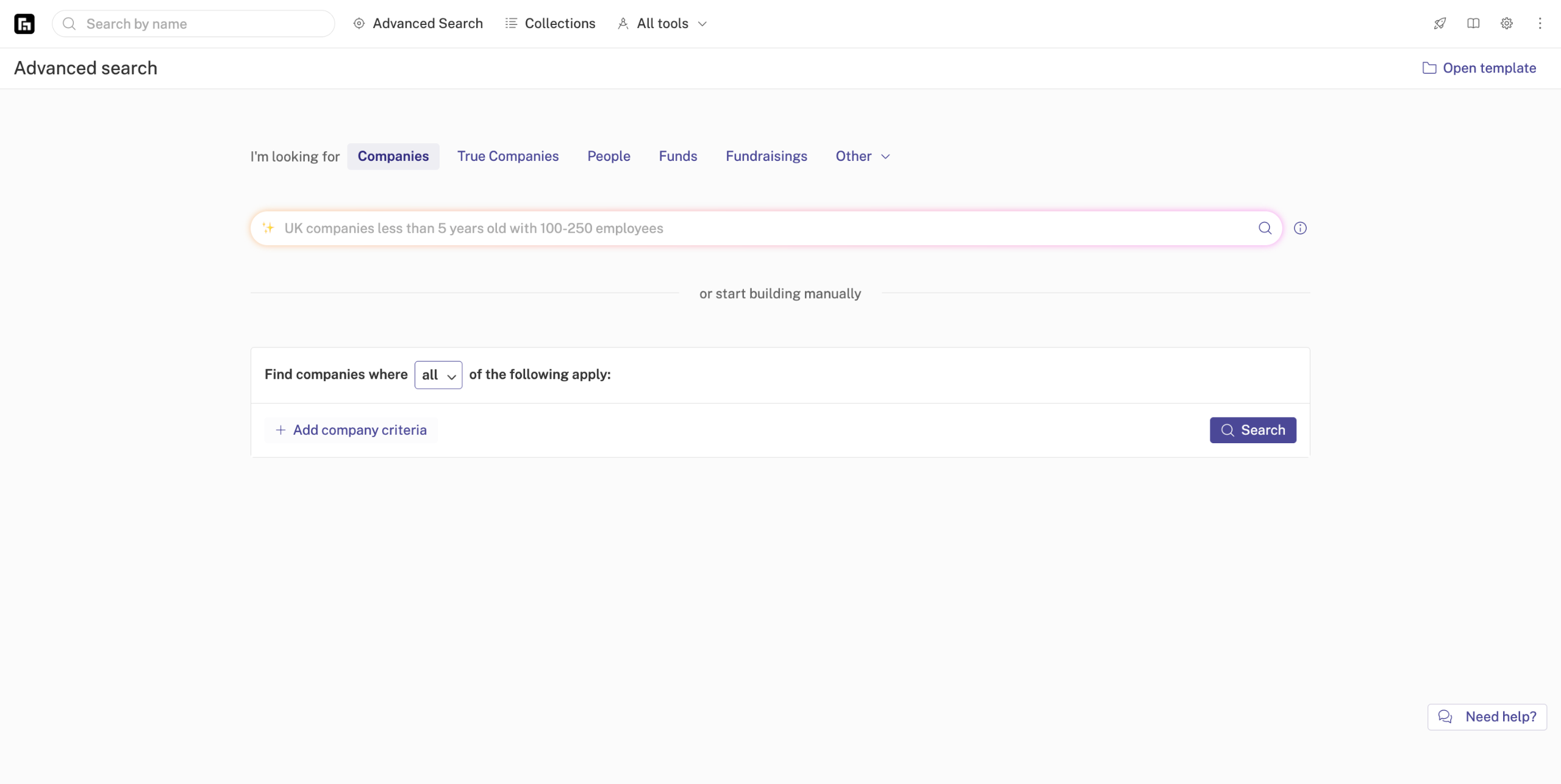This screenshot has height=784, width=1561.
Task: Expand the Other entity type dropdown
Action: pyautogui.click(x=862, y=156)
